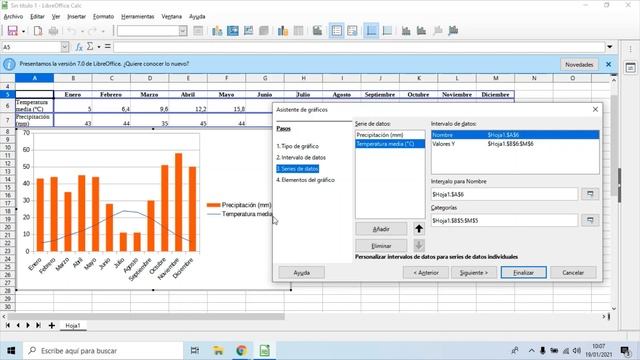Move the selected series up with the arrow
Image resolution: width=640 pixels, height=360 pixels.
click(x=419, y=229)
